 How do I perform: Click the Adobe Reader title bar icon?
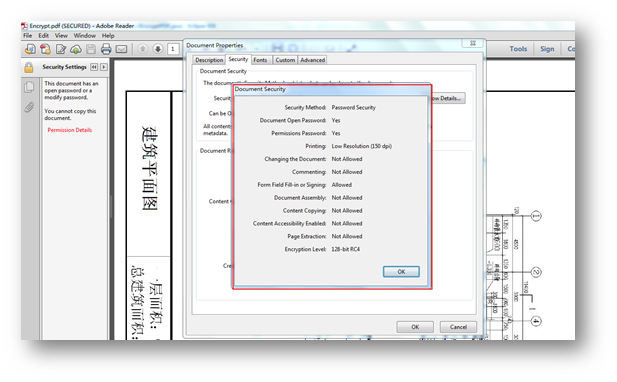pyautogui.click(x=24, y=26)
